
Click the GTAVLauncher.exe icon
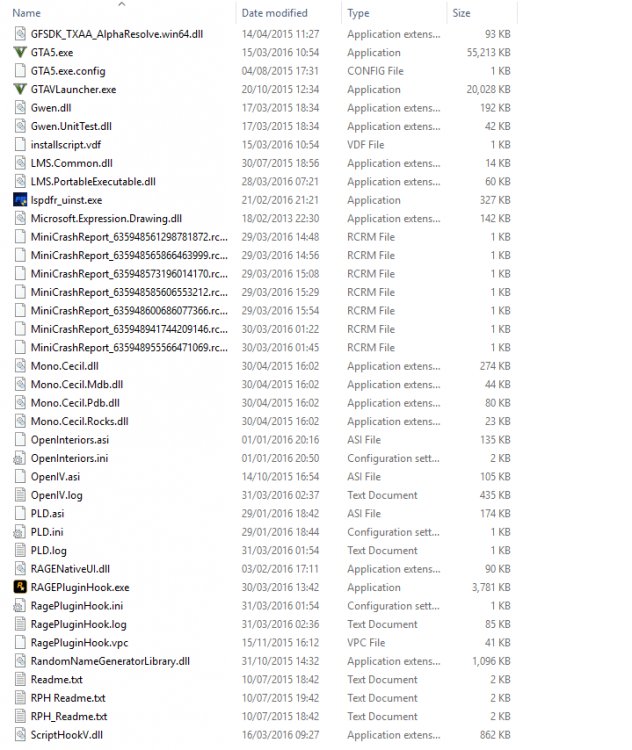[x=20, y=89]
